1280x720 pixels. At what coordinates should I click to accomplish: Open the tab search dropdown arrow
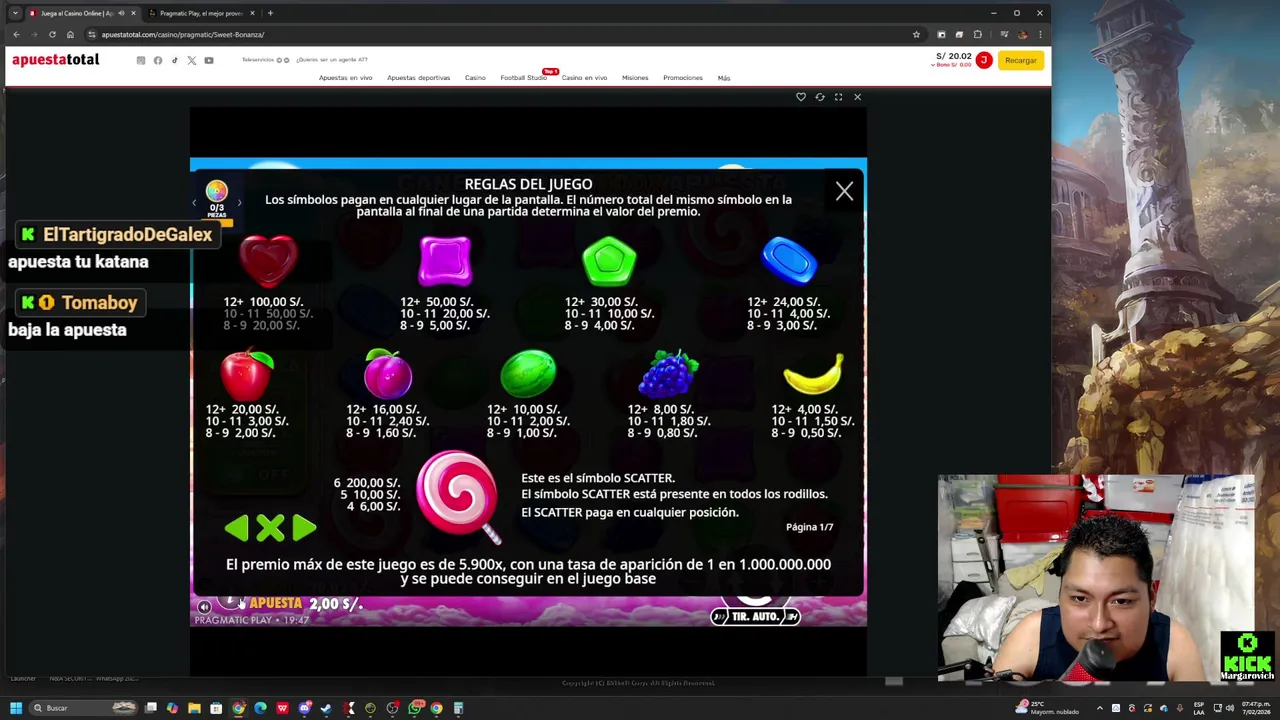tap(15, 13)
